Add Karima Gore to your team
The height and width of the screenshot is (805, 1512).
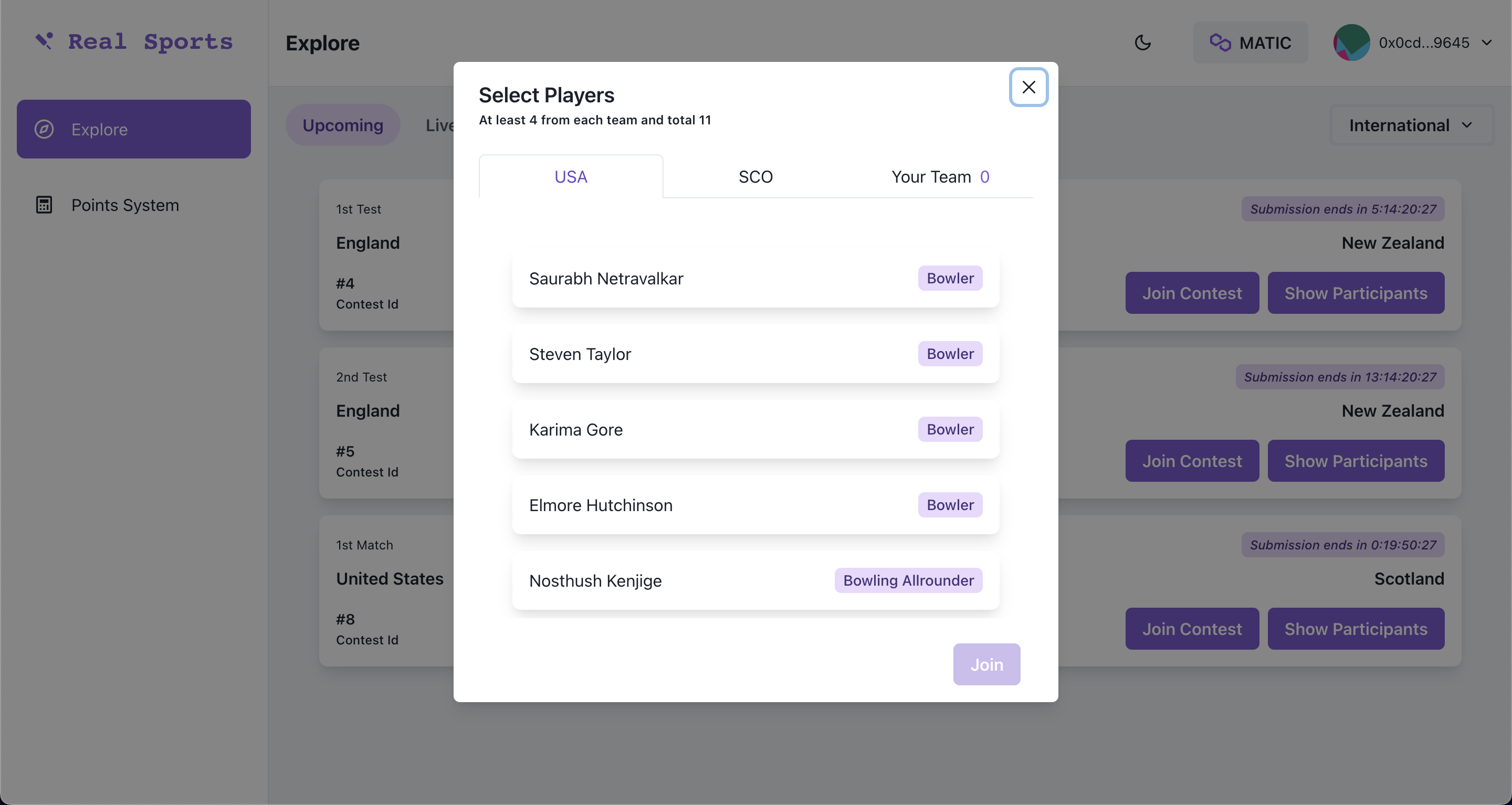[x=755, y=429]
